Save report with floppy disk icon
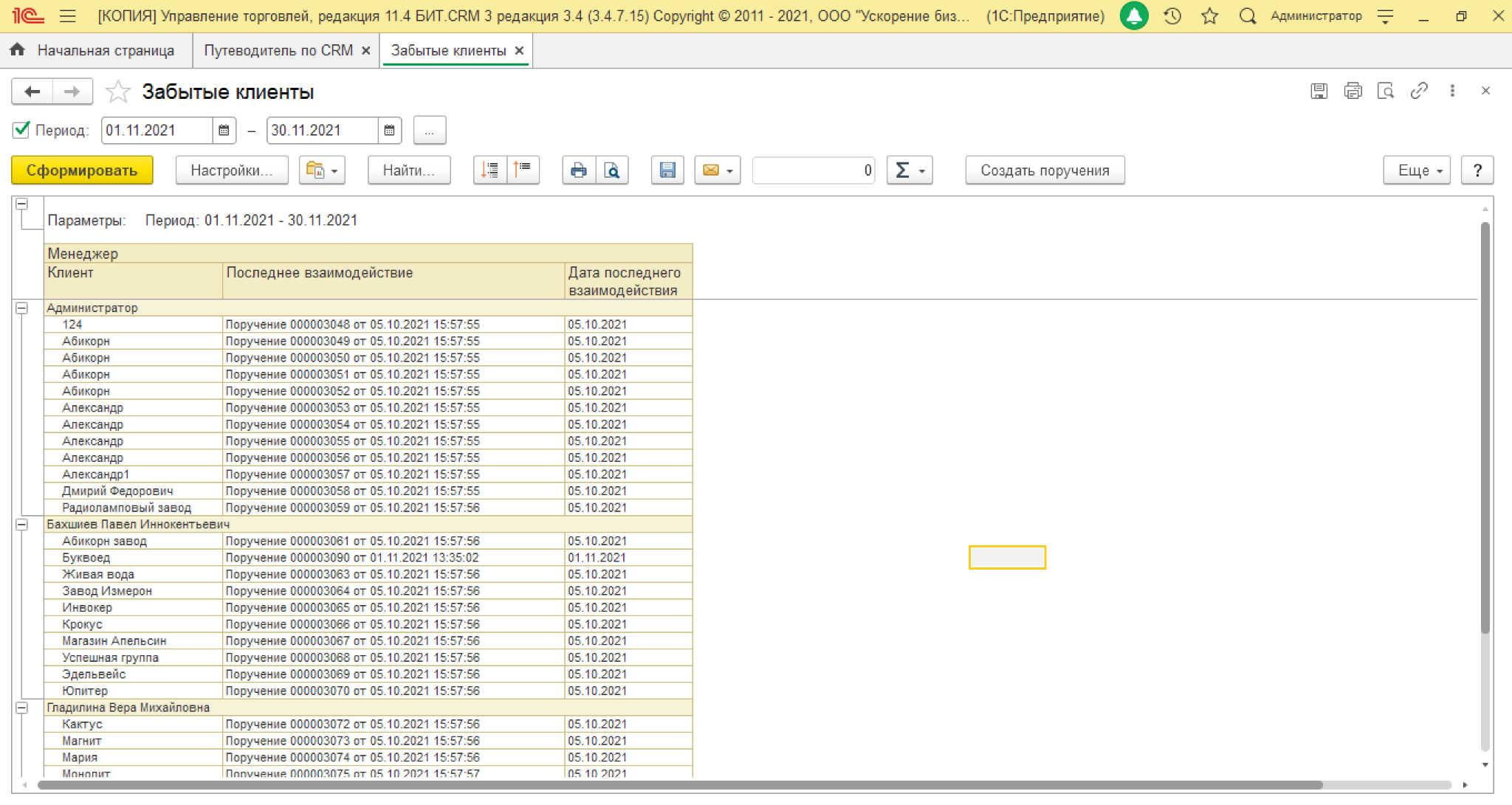 coord(667,170)
